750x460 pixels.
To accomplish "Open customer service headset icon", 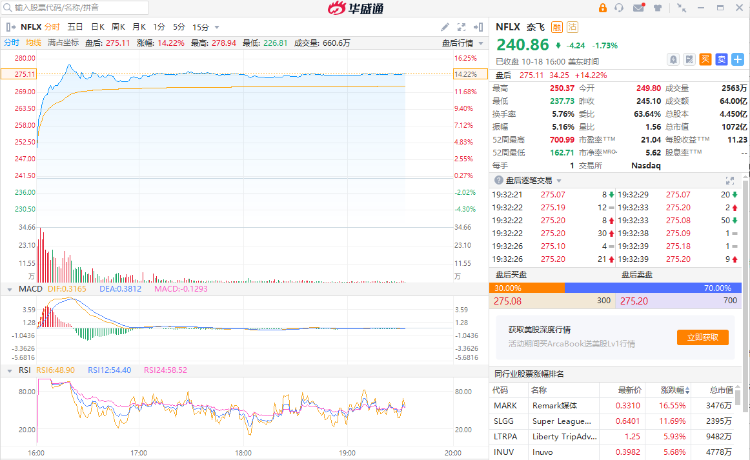I will pos(619,8).
